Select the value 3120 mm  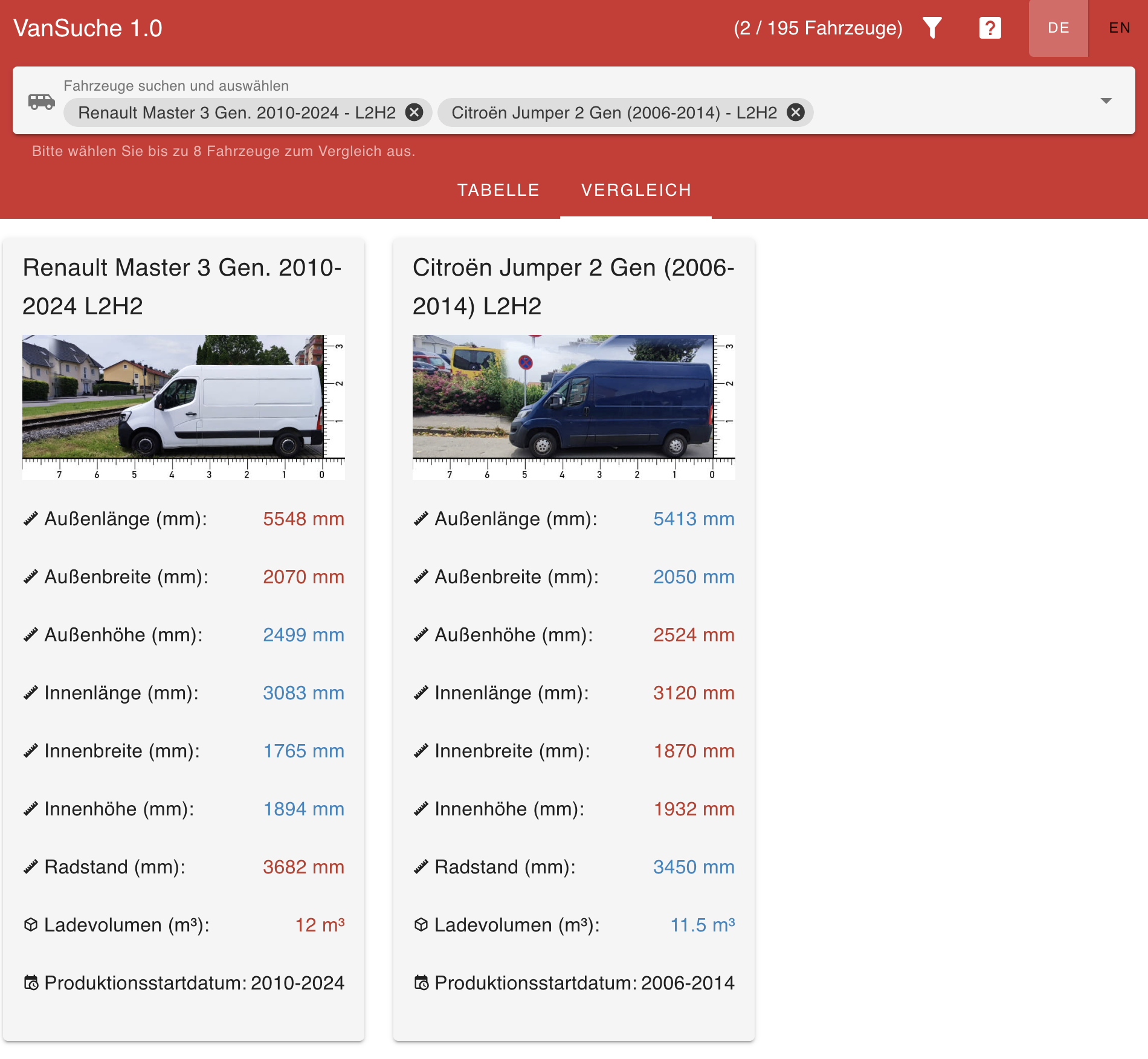694,693
